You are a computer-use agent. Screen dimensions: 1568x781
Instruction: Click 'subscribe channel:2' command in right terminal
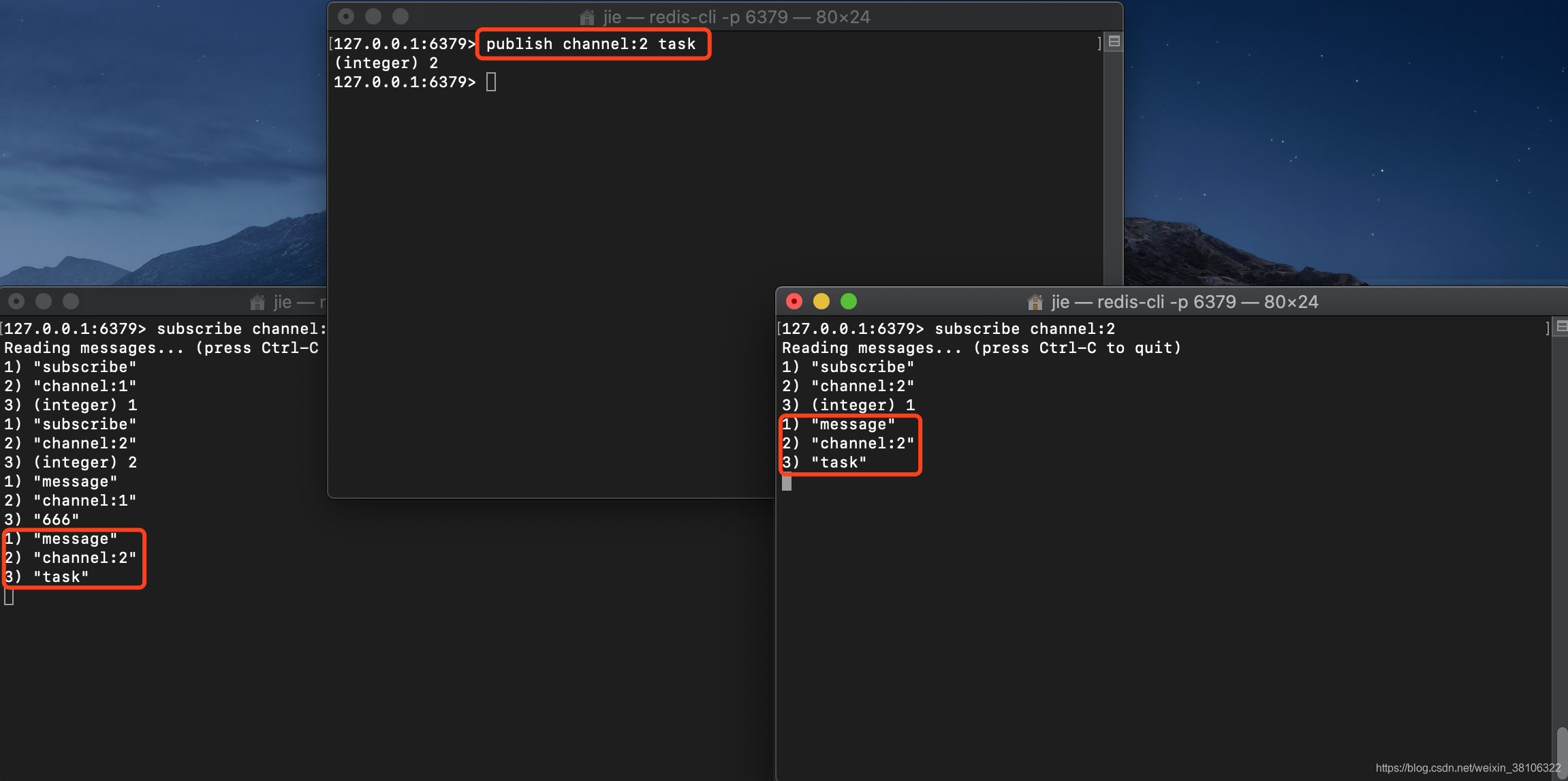click(x=1025, y=328)
